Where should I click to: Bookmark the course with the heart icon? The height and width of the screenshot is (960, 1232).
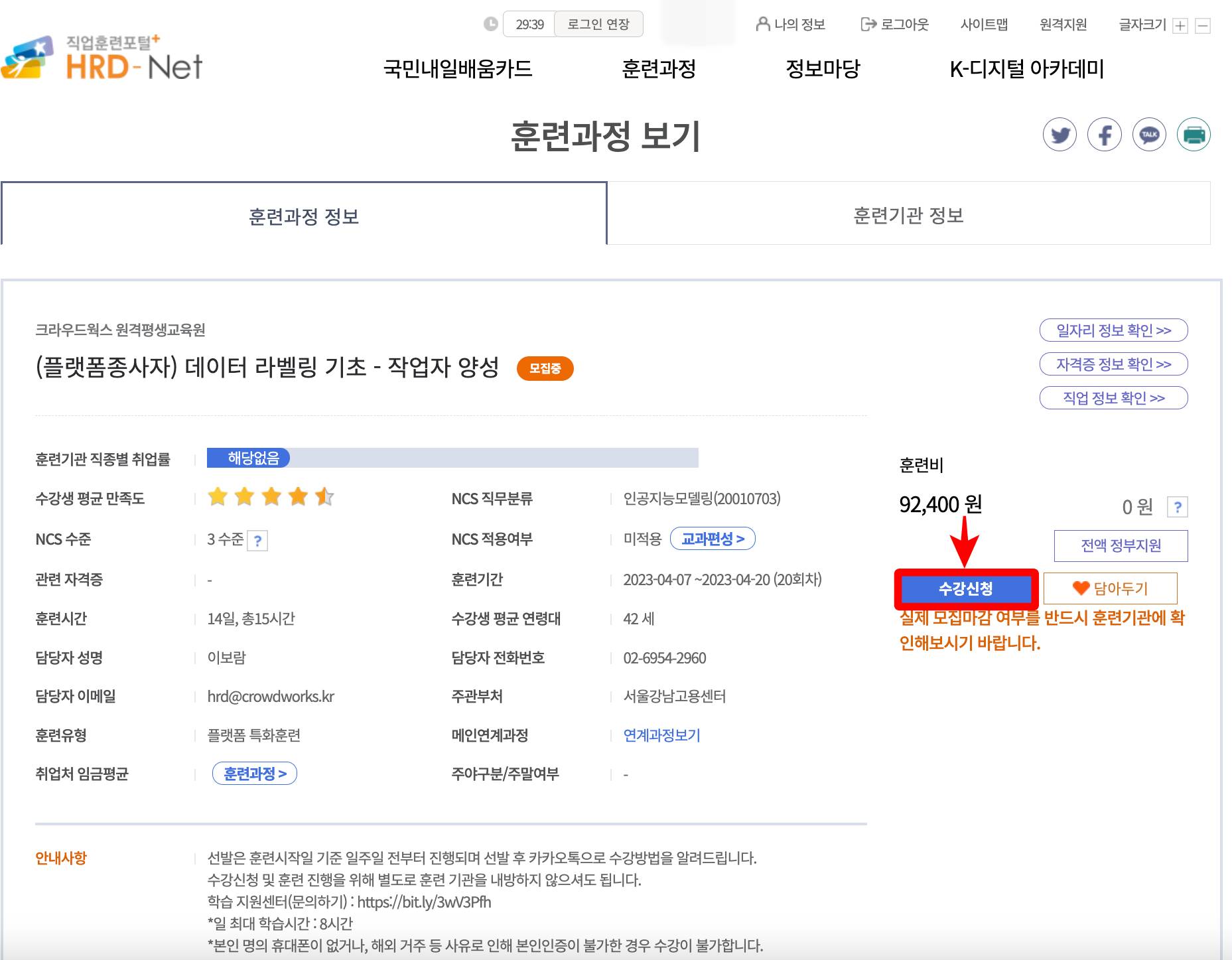point(1109,588)
